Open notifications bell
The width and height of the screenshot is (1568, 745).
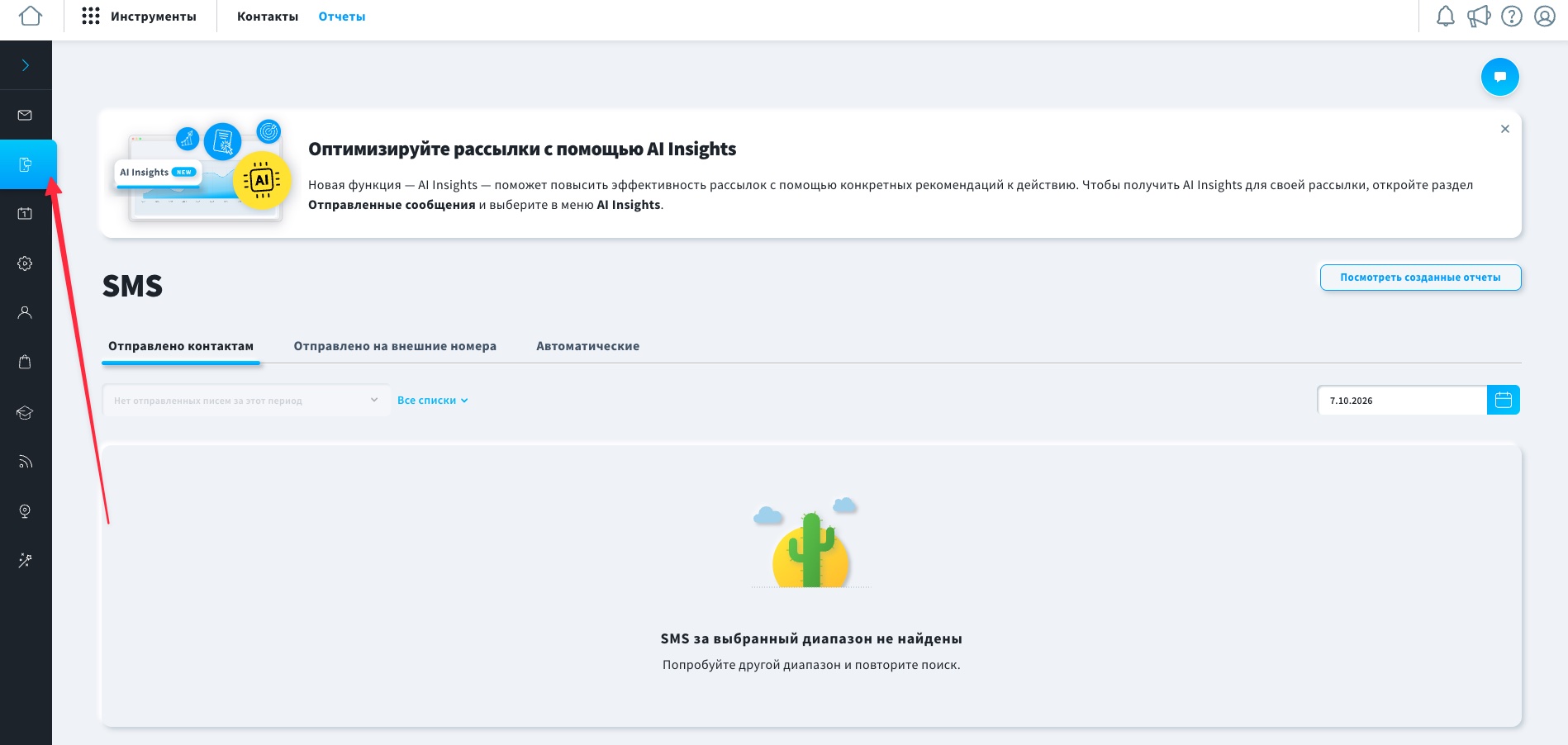point(1445,17)
